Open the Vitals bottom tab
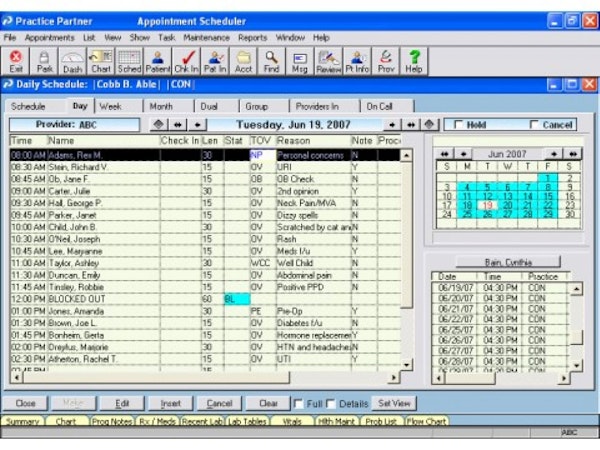The width and height of the screenshot is (600, 450). tap(292, 421)
